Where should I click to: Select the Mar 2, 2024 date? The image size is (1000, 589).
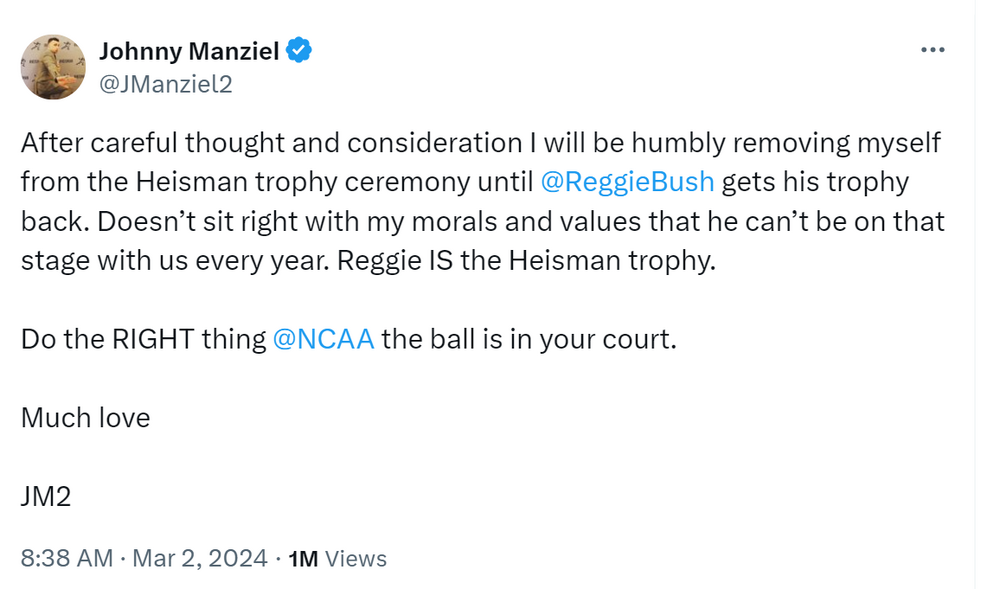click(x=199, y=558)
